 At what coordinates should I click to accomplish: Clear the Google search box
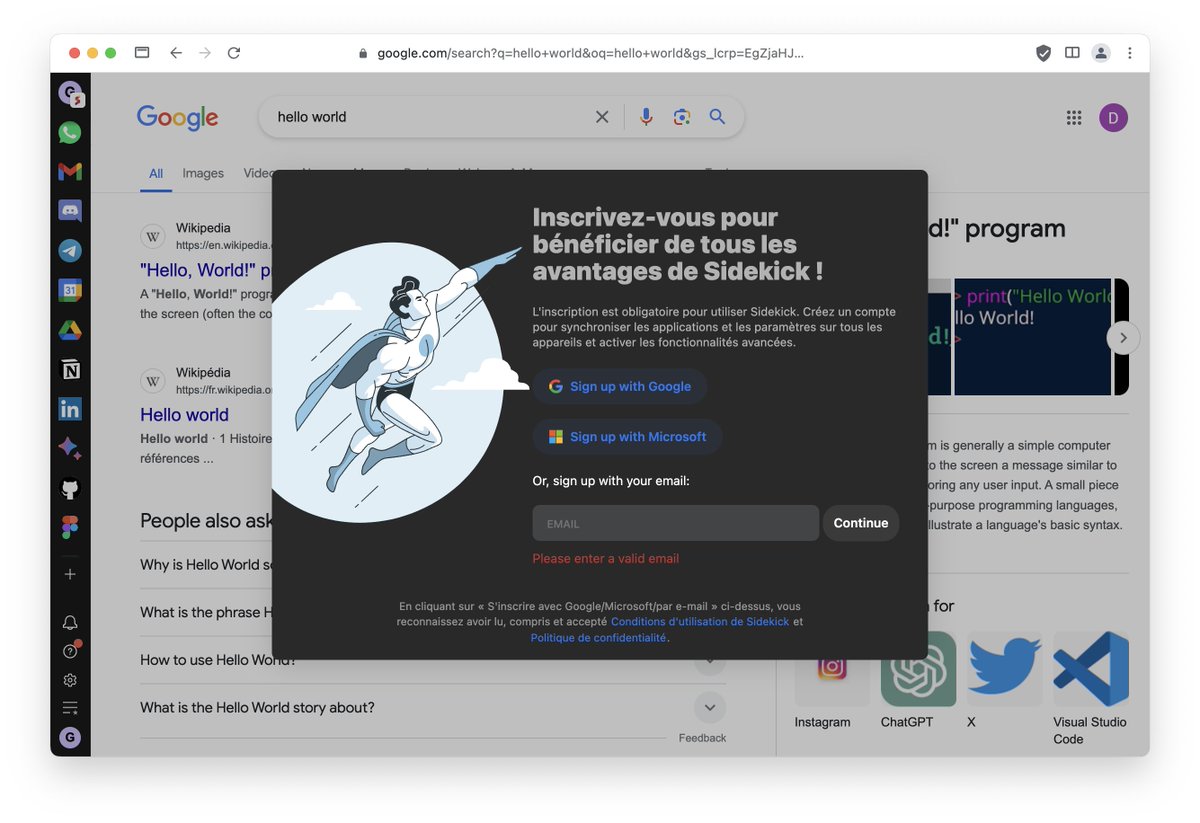click(602, 117)
